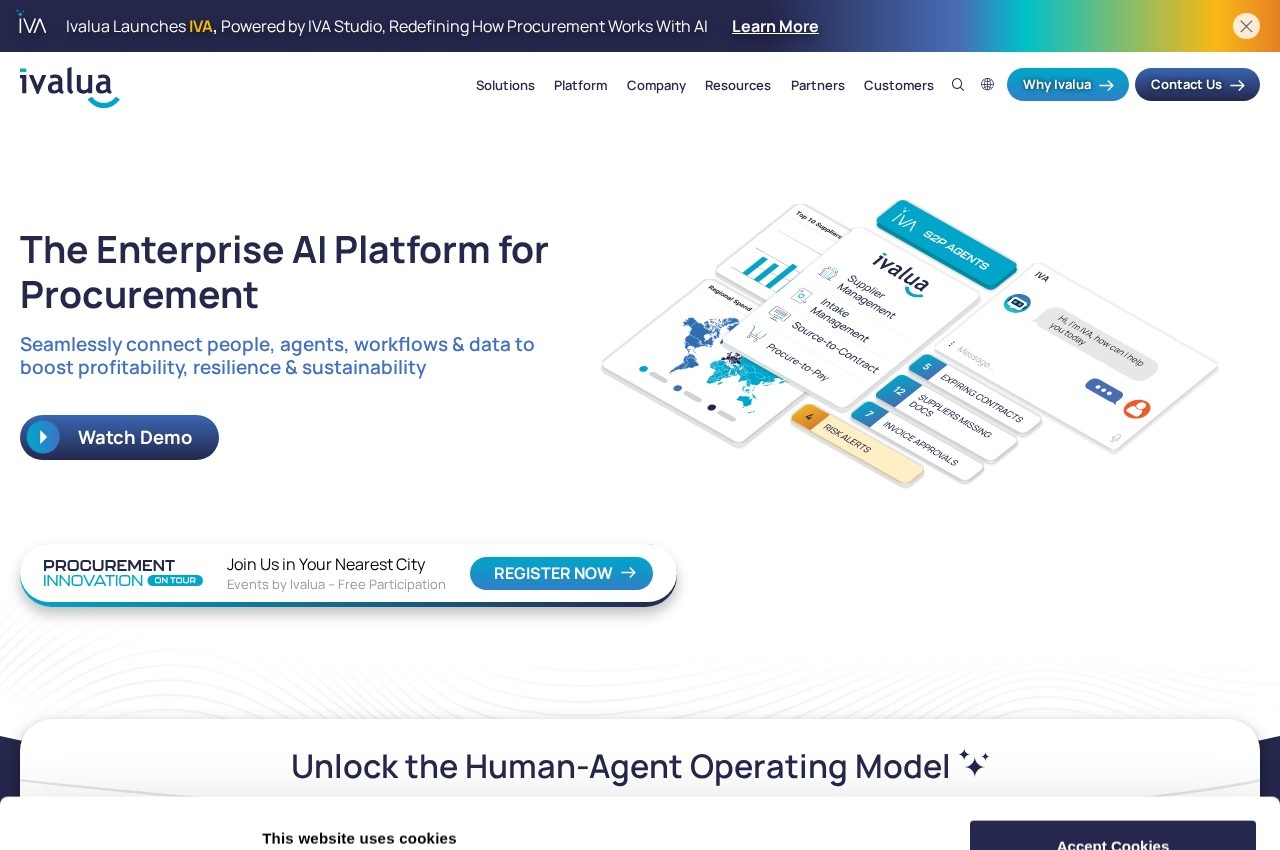Open the Company menu
This screenshot has width=1280, height=850.
tap(656, 85)
